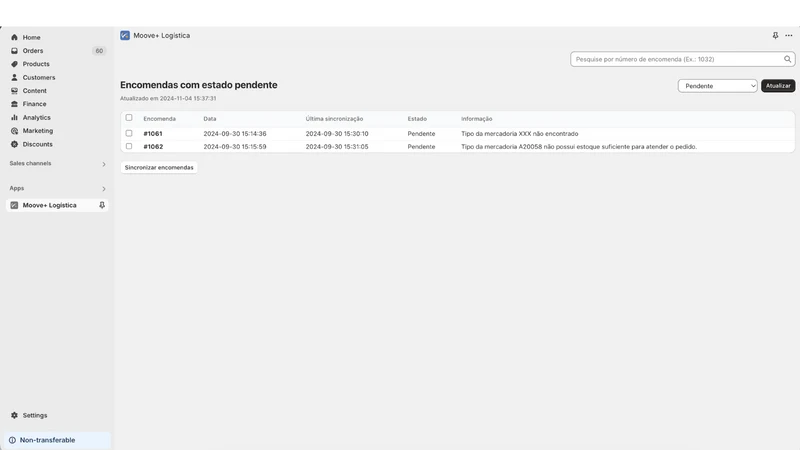This screenshot has width=800, height=450.
Task: Click the Atualizar button
Action: (x=778, y=86)
